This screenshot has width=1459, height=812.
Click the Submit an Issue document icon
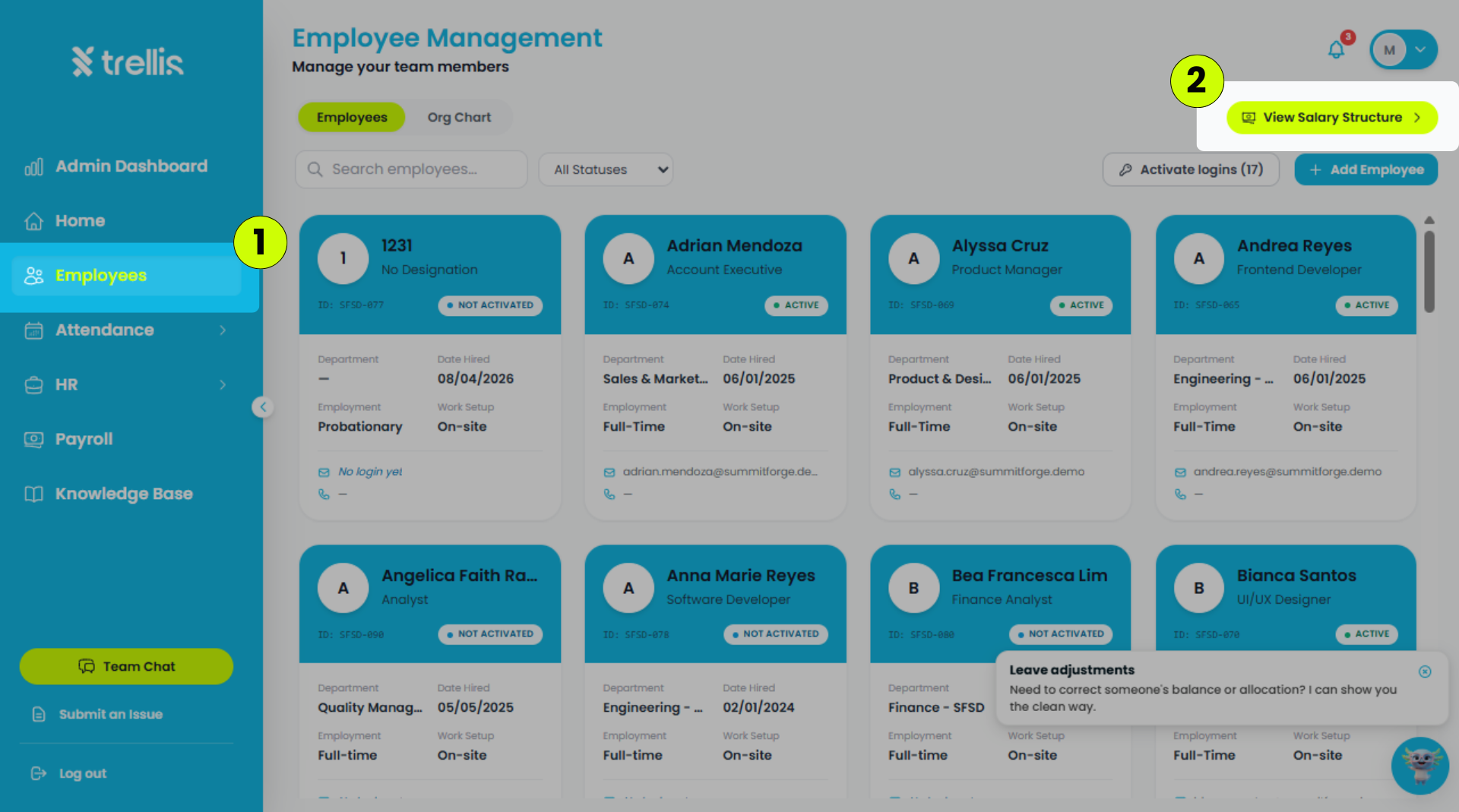click(x=39, y=714)
